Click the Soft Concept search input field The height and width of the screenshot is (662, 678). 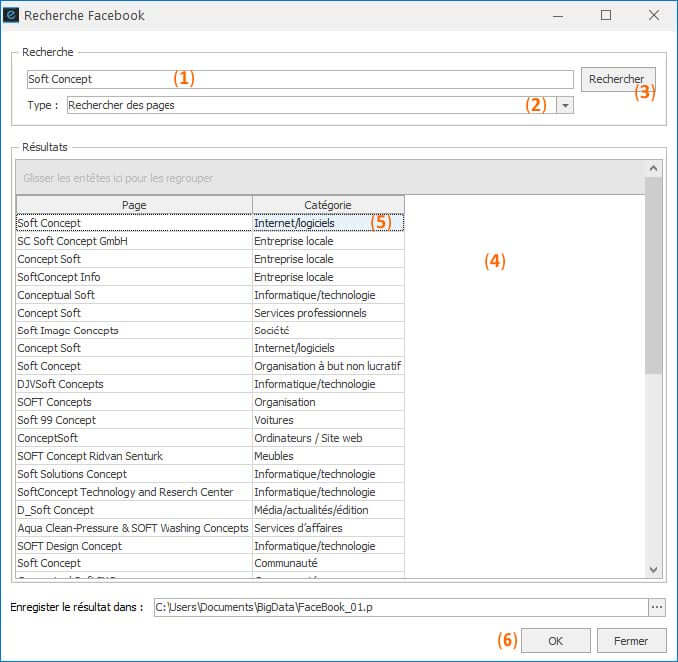300,79
